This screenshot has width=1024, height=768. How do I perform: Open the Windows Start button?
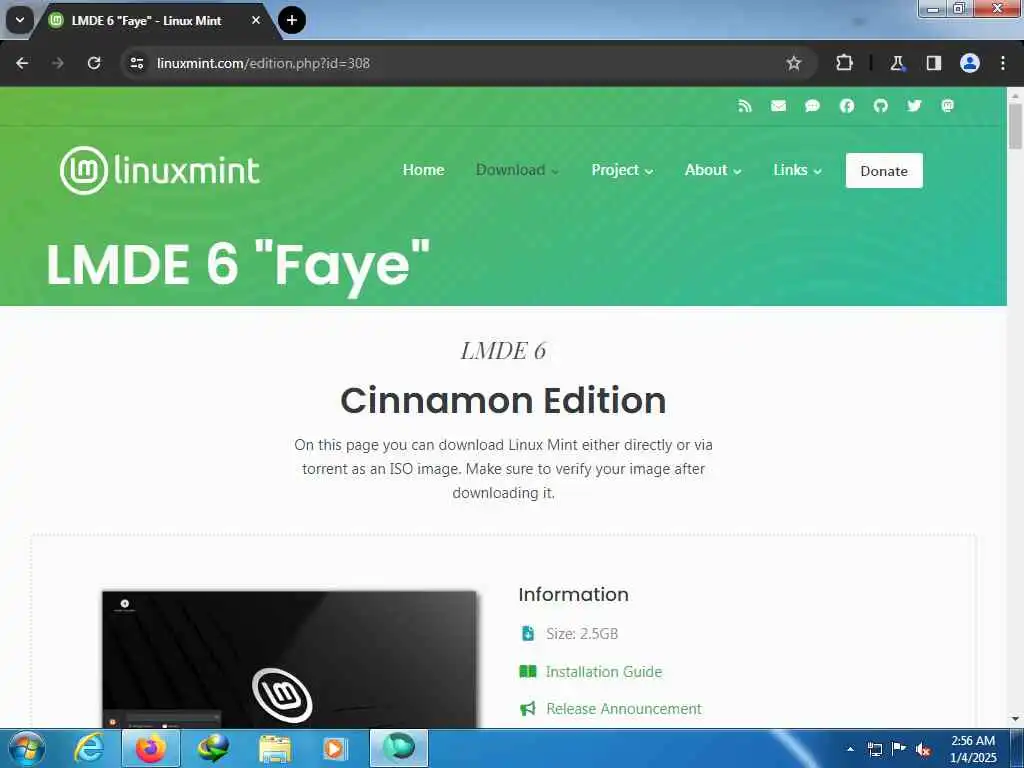click(26, 748)
